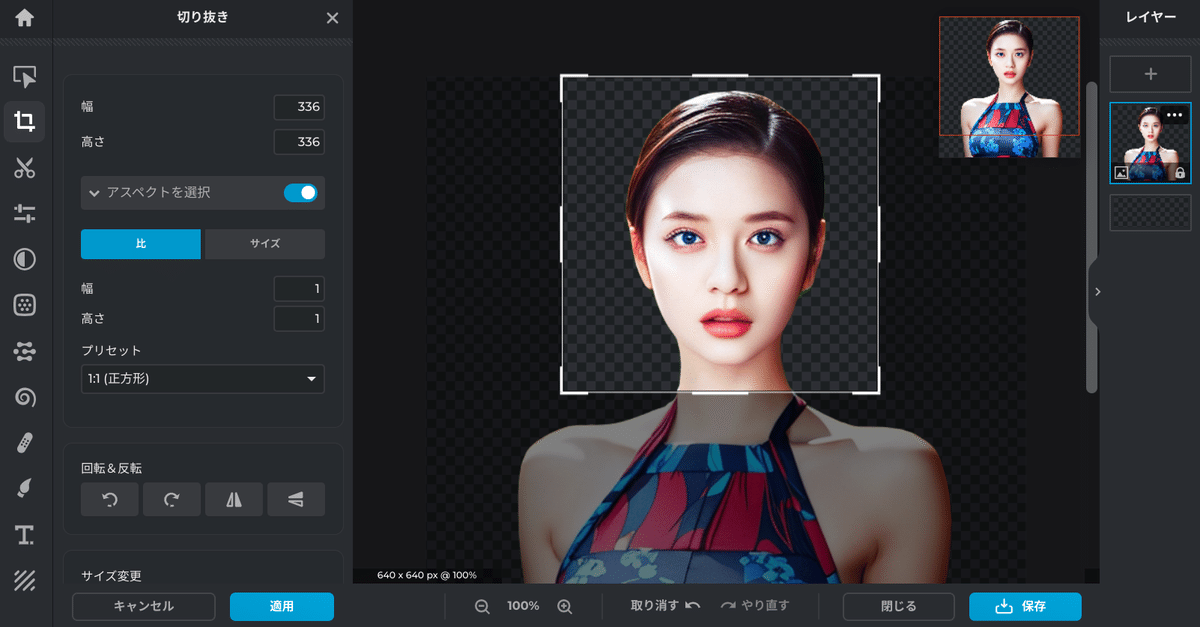Open the half-circle Filter tool
This screenshot has width=1200, height=627.
tap(24, 260)
